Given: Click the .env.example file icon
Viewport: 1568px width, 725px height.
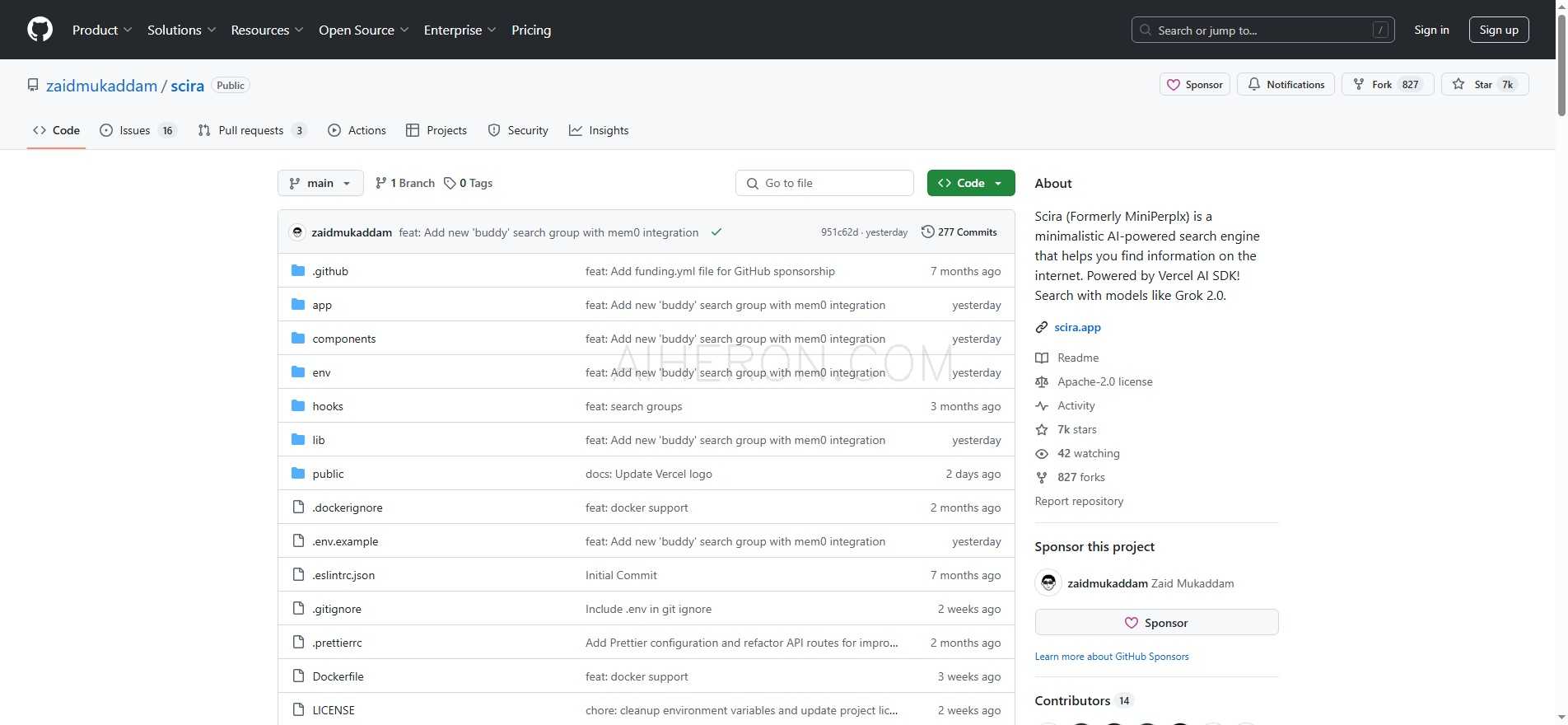Looking at the screenshot, I should [x=298, y=541].
